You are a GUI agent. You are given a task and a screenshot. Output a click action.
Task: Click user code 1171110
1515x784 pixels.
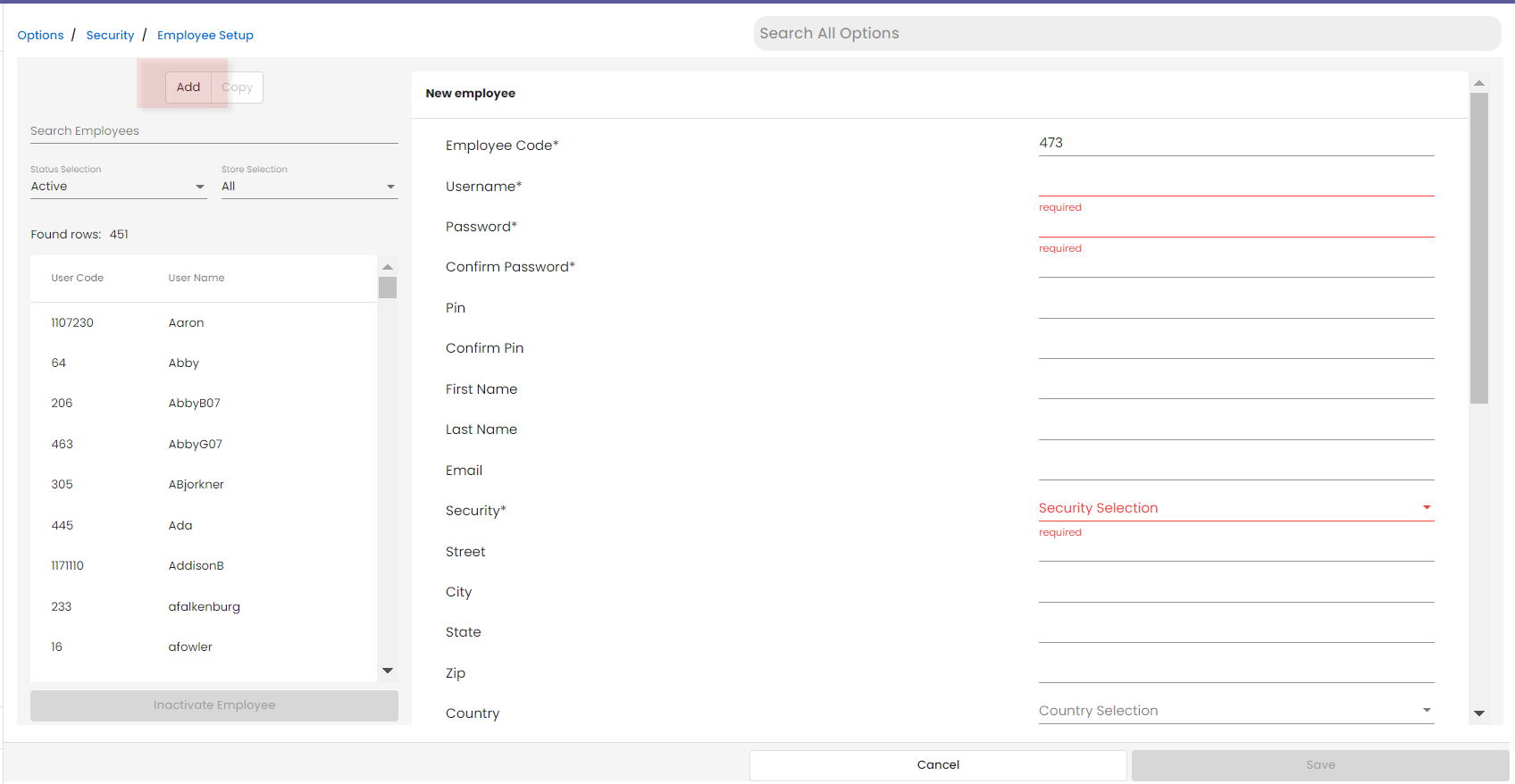[x=68, y=566]
